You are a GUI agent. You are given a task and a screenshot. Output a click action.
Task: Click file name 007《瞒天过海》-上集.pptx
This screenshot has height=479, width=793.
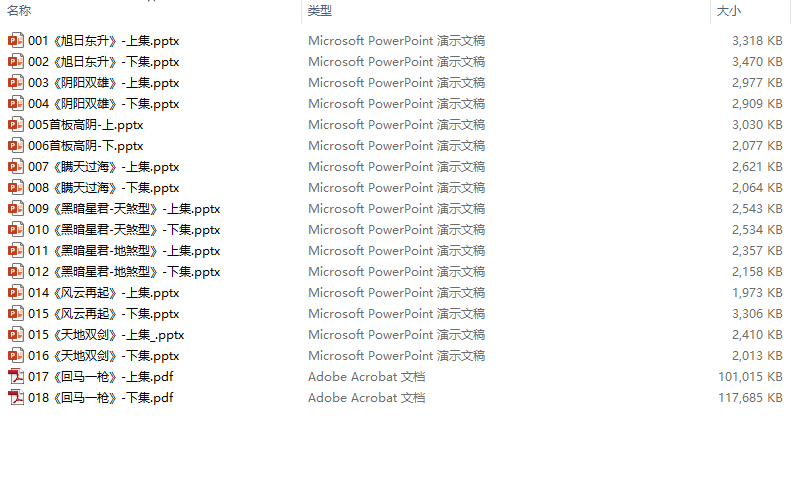tap(104, 167)
